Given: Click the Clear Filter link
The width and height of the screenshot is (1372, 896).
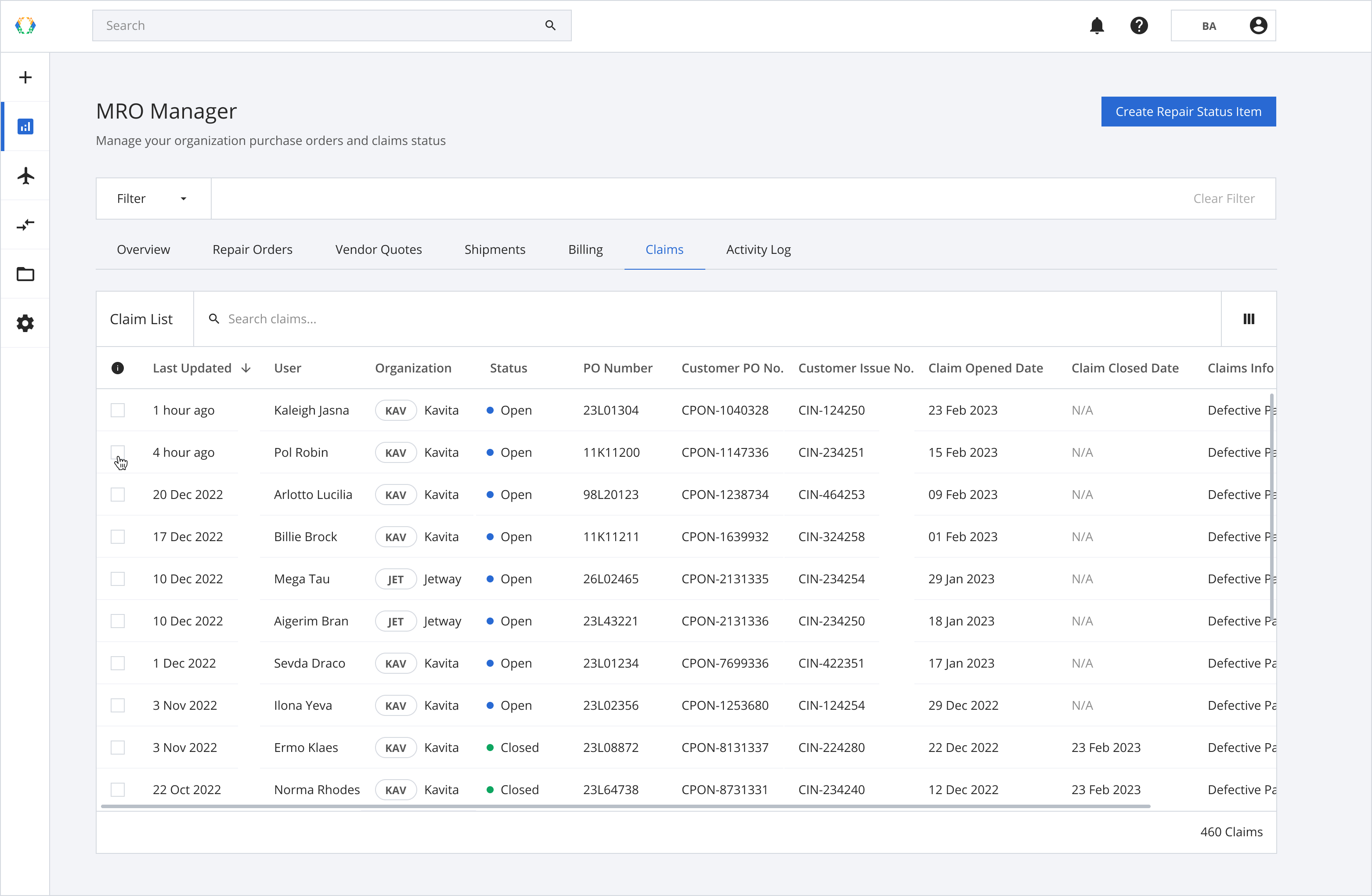Looking at the screenshot, I should coord(1223,199).
